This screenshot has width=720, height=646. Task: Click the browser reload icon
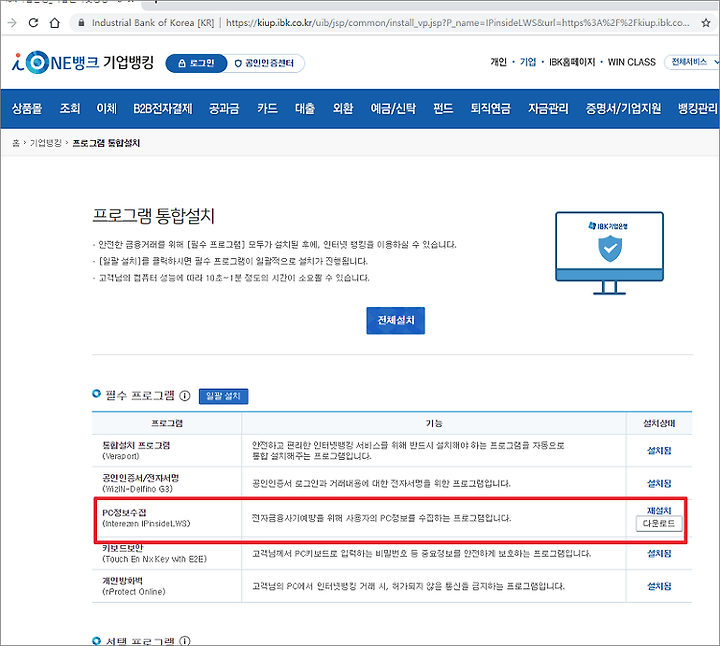tap(33, 22)
